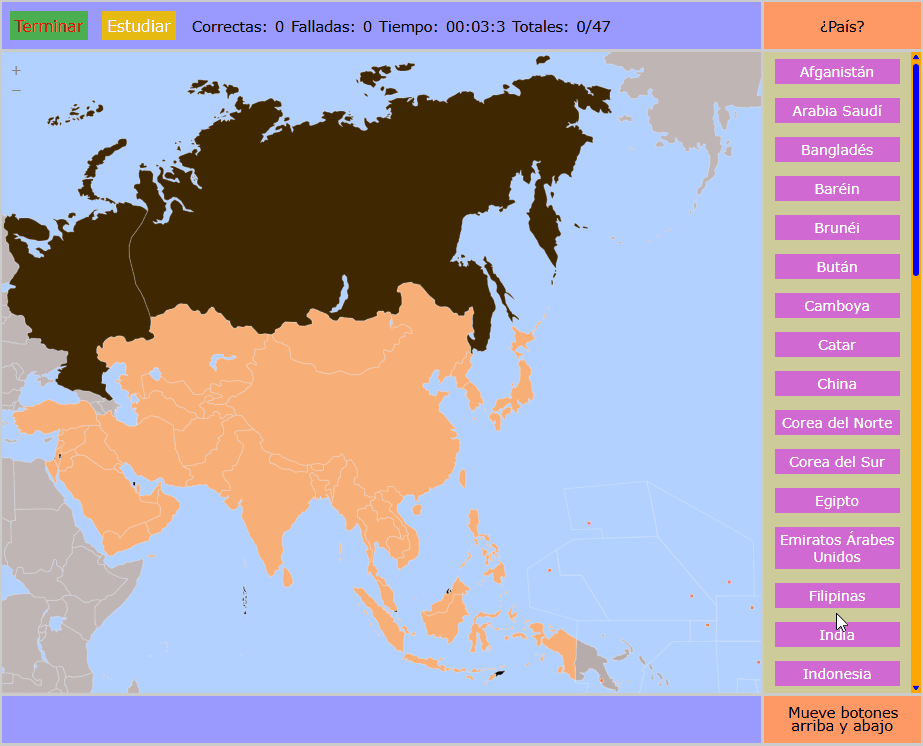Select the Afganistán country button
The width and height of the screenshot is (923, 746).
[837, 72]
